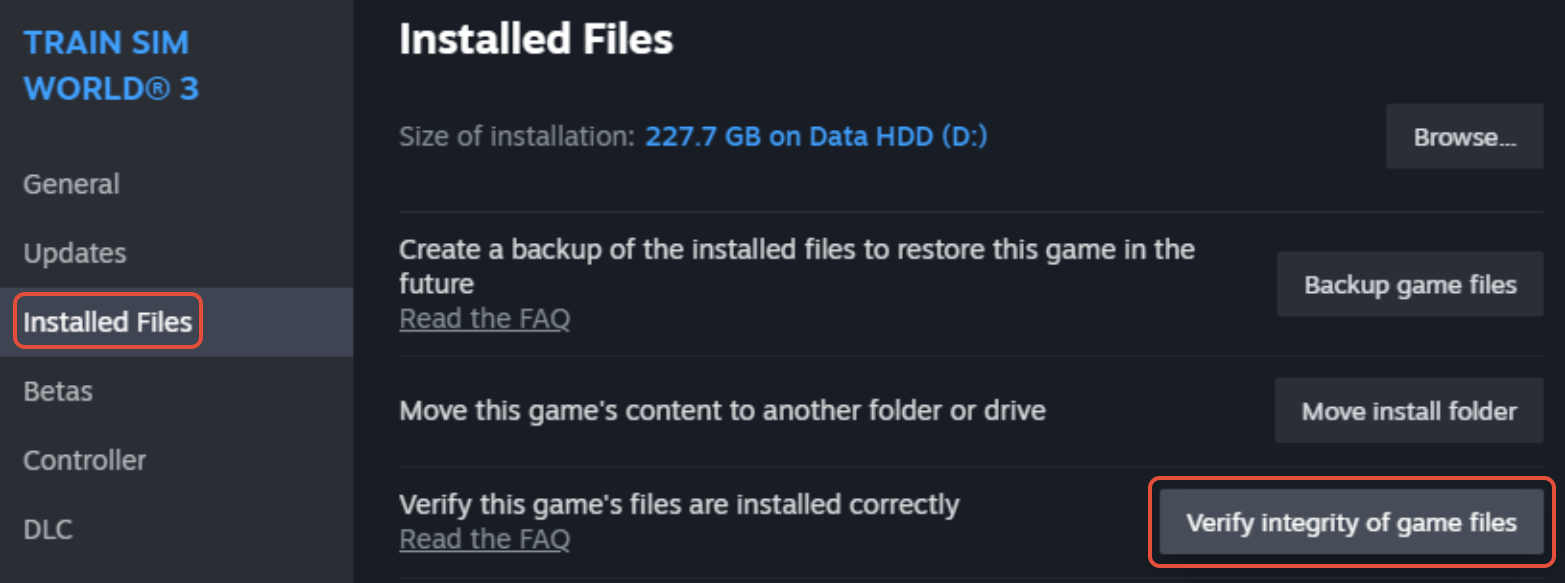
Task: Open the Betas tab
Action: click(x=57, y=391)
